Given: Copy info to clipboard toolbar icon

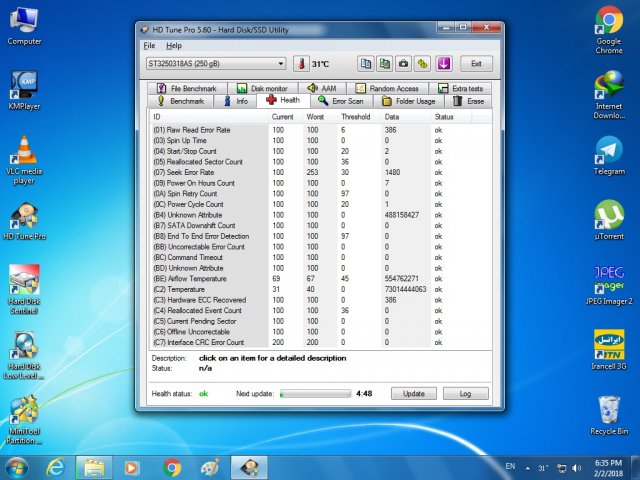Looking at the screenshot, I should [x=366, y=64].
